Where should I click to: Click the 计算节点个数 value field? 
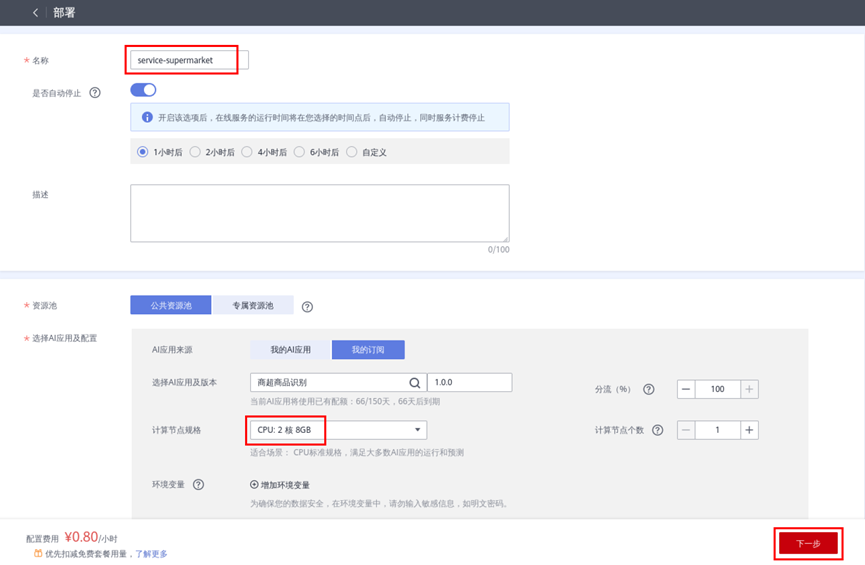[717, 430]
